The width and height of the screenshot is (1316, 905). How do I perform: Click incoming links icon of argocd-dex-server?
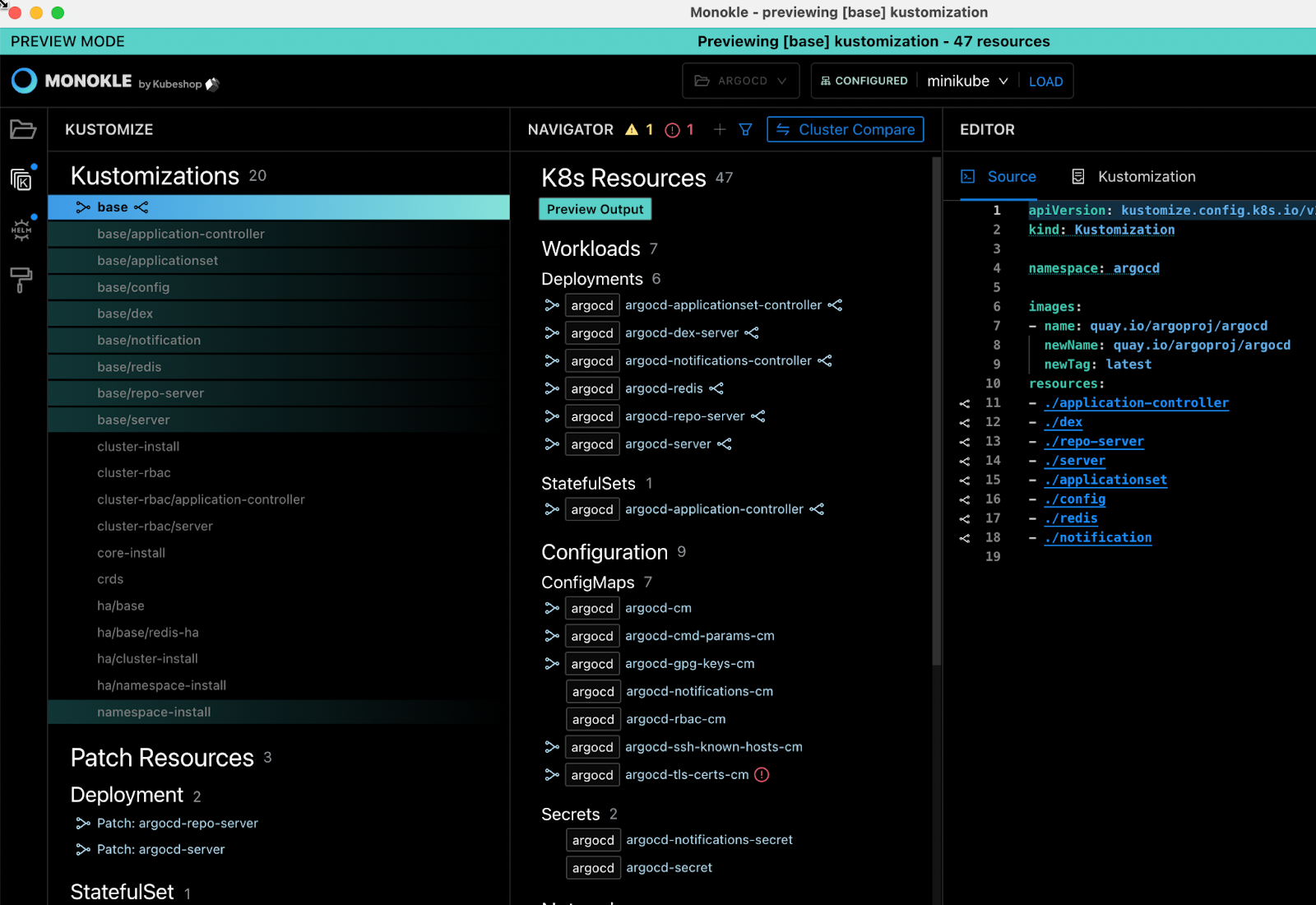point(552,333)
